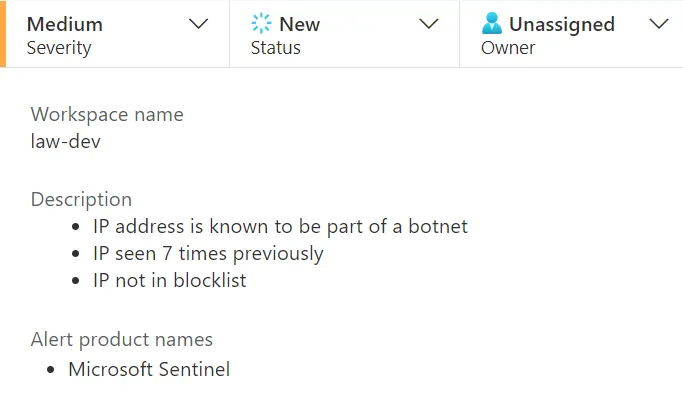This screenshot has width=683, height=403.
Task: Click the blue person owner icon
Action: (x=492, y=24)
